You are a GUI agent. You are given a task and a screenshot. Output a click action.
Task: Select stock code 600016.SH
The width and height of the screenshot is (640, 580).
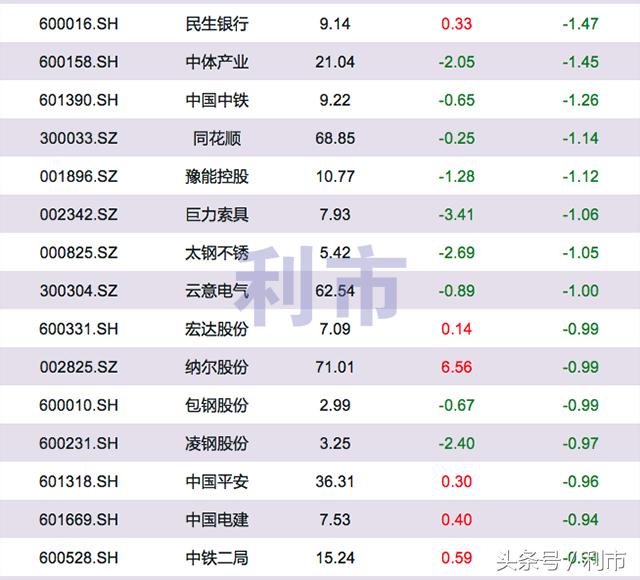point(79,24)
